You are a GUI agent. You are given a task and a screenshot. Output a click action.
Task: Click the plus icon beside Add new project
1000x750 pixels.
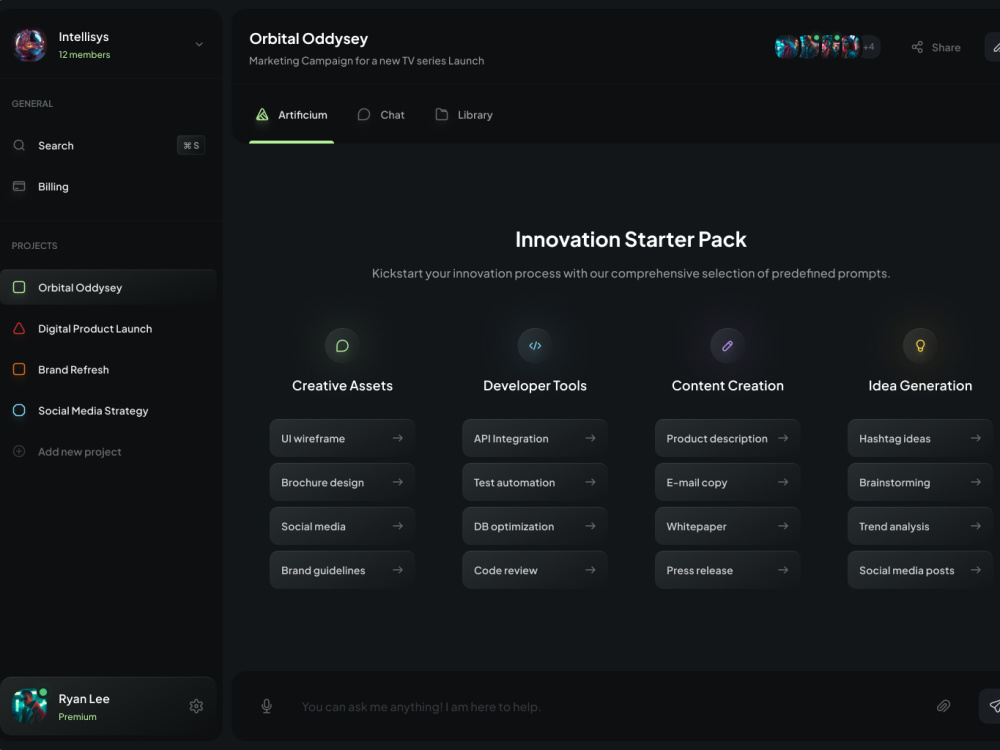coord(19,452)
